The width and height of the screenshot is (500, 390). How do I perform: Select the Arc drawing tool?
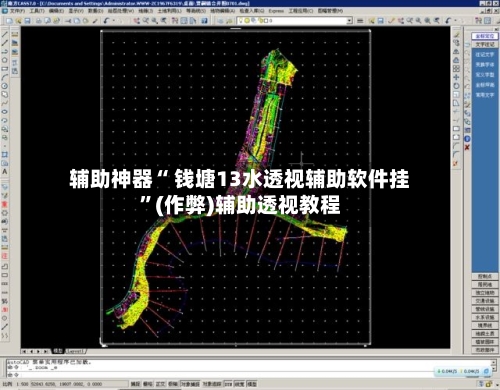(x=5, y=77)
